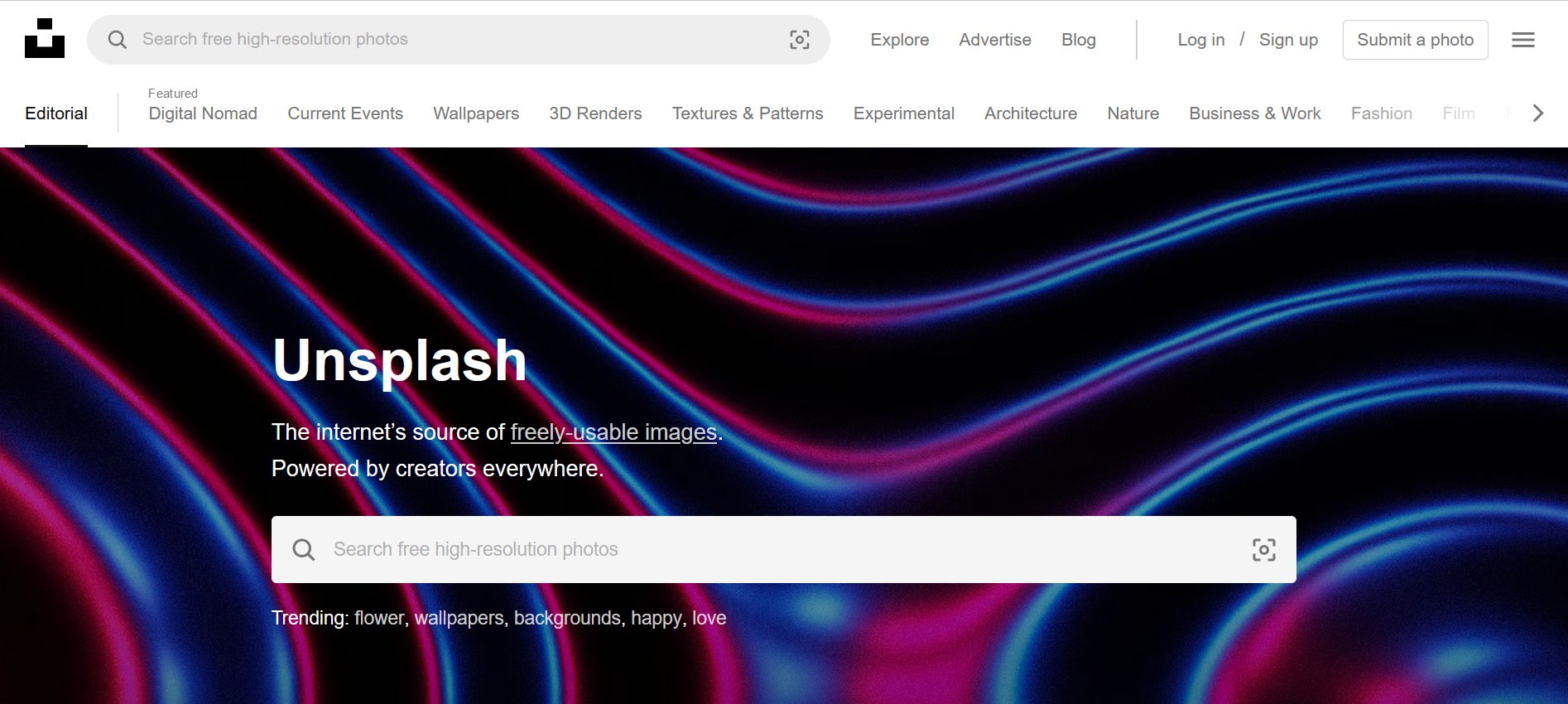Open the Blog link

click(1078, 40)
